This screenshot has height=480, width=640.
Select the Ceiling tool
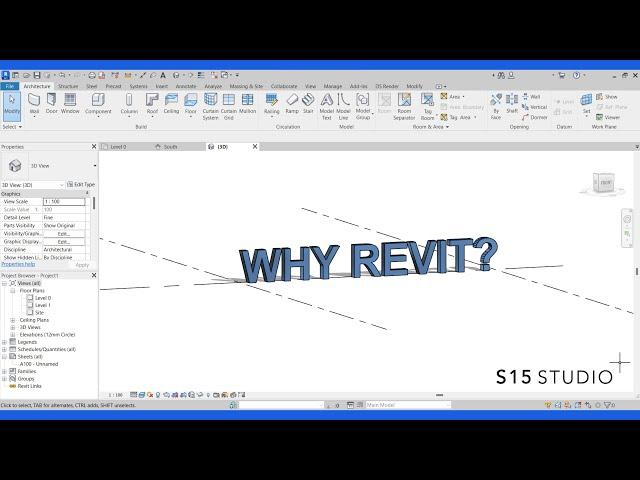(171, 104)
